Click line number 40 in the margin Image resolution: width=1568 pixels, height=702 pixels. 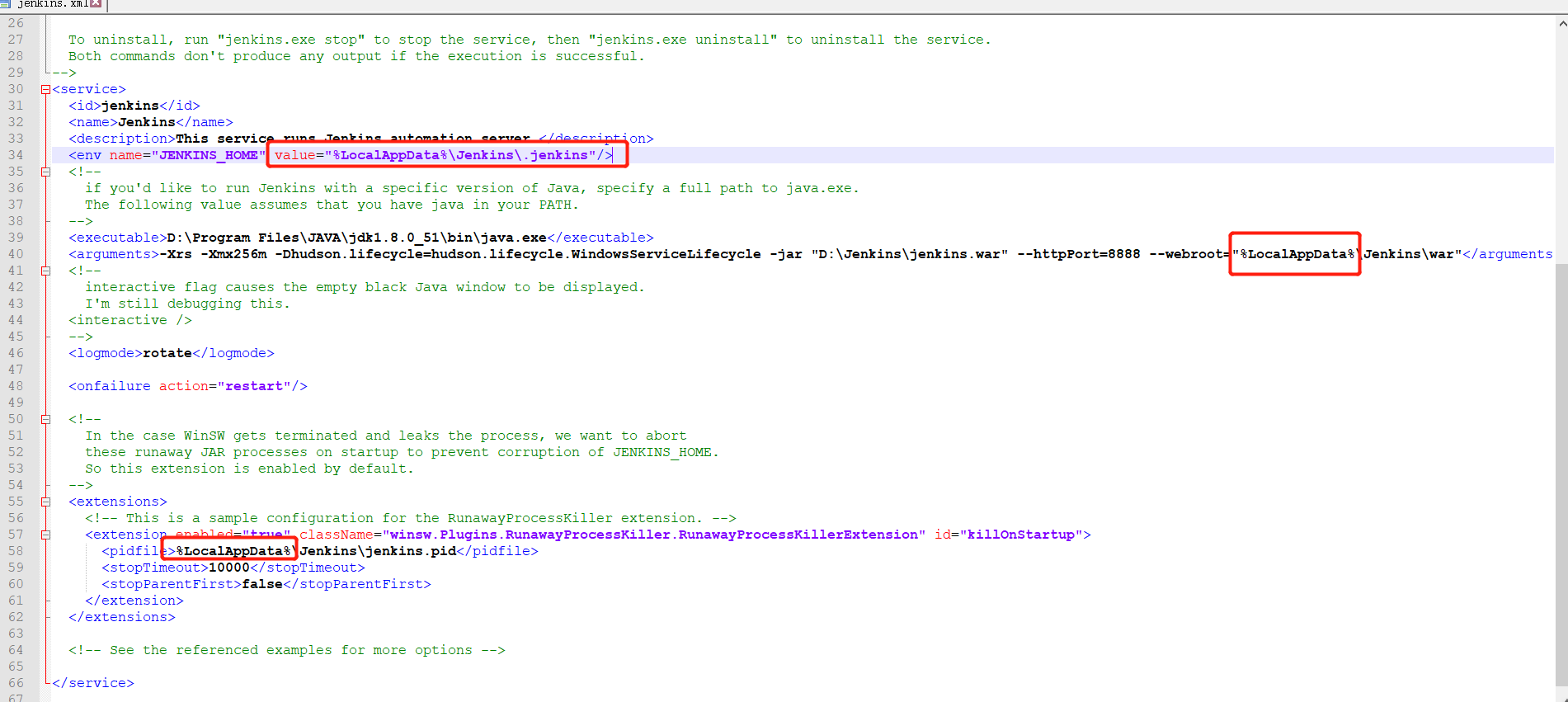[16, 254]
